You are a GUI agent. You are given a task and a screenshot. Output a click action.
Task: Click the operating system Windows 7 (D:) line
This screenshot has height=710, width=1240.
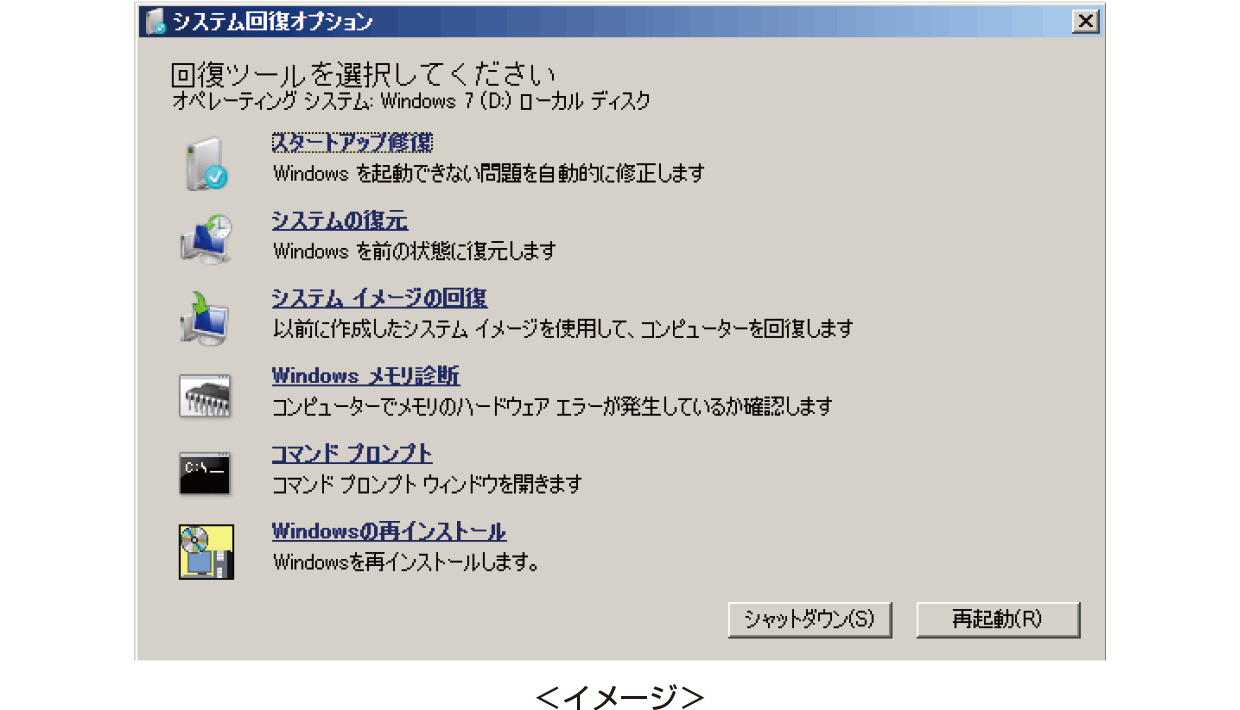click(411, 101)
